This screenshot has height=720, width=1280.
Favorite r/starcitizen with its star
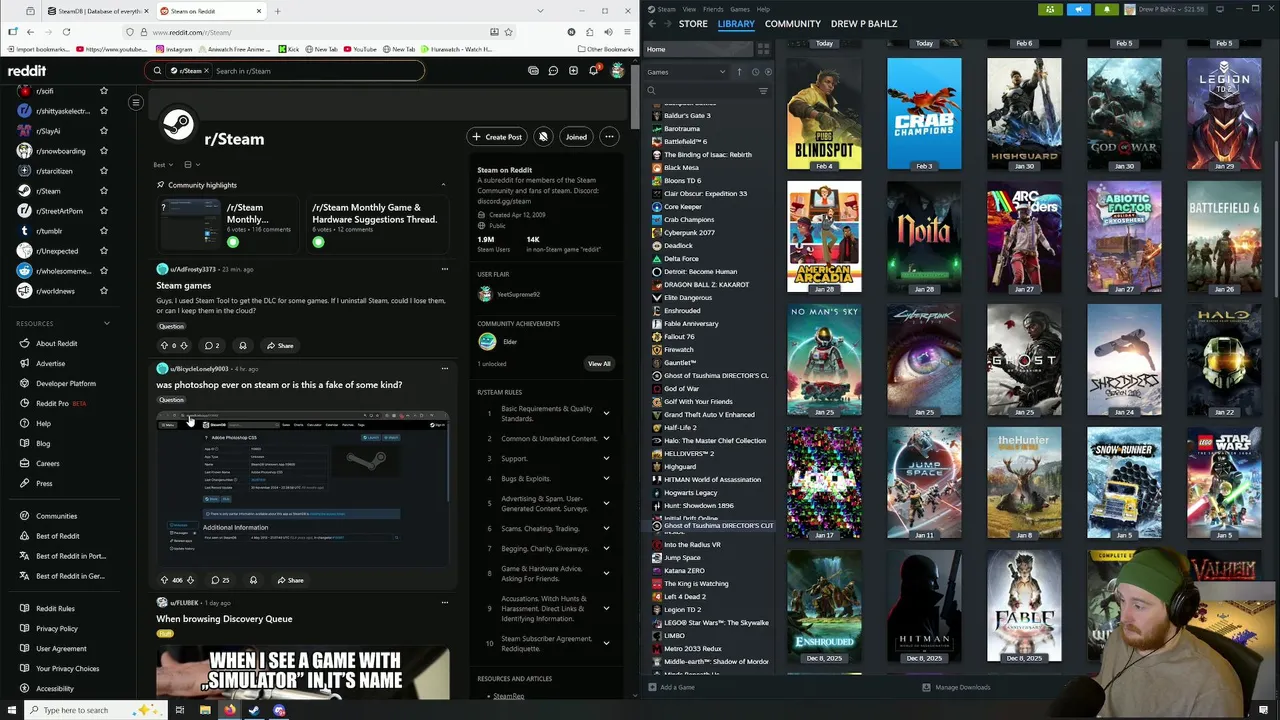(103, 171)
